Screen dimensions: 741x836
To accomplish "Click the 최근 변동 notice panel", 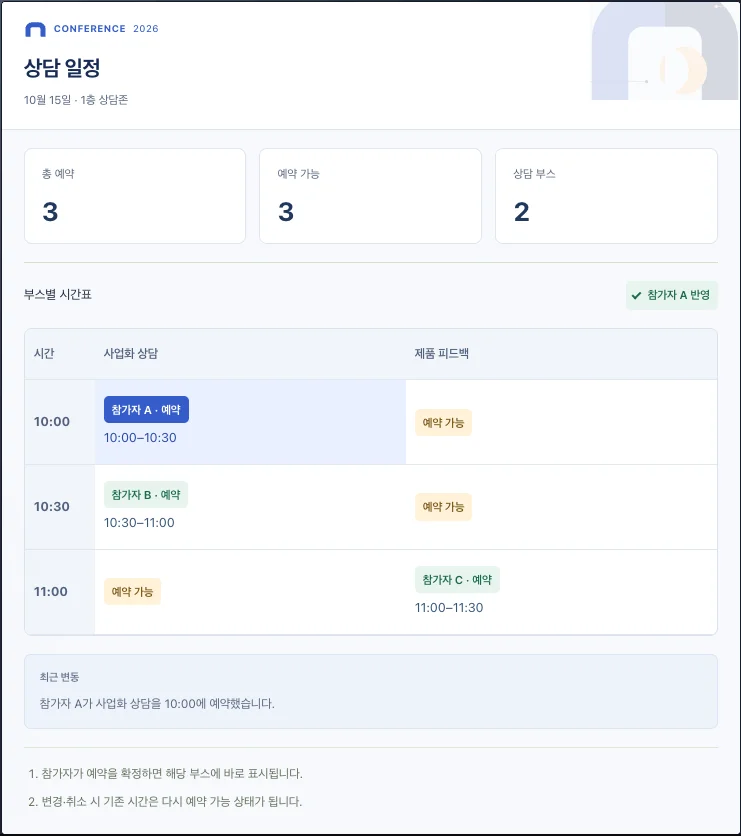I will pos(370,692).
